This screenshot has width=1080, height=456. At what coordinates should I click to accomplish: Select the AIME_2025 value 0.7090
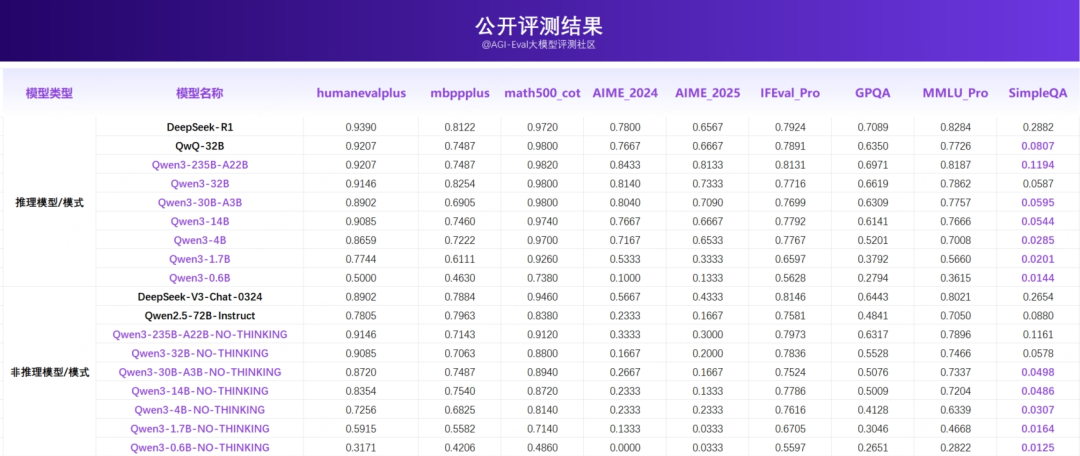click(x=707, y=203)
